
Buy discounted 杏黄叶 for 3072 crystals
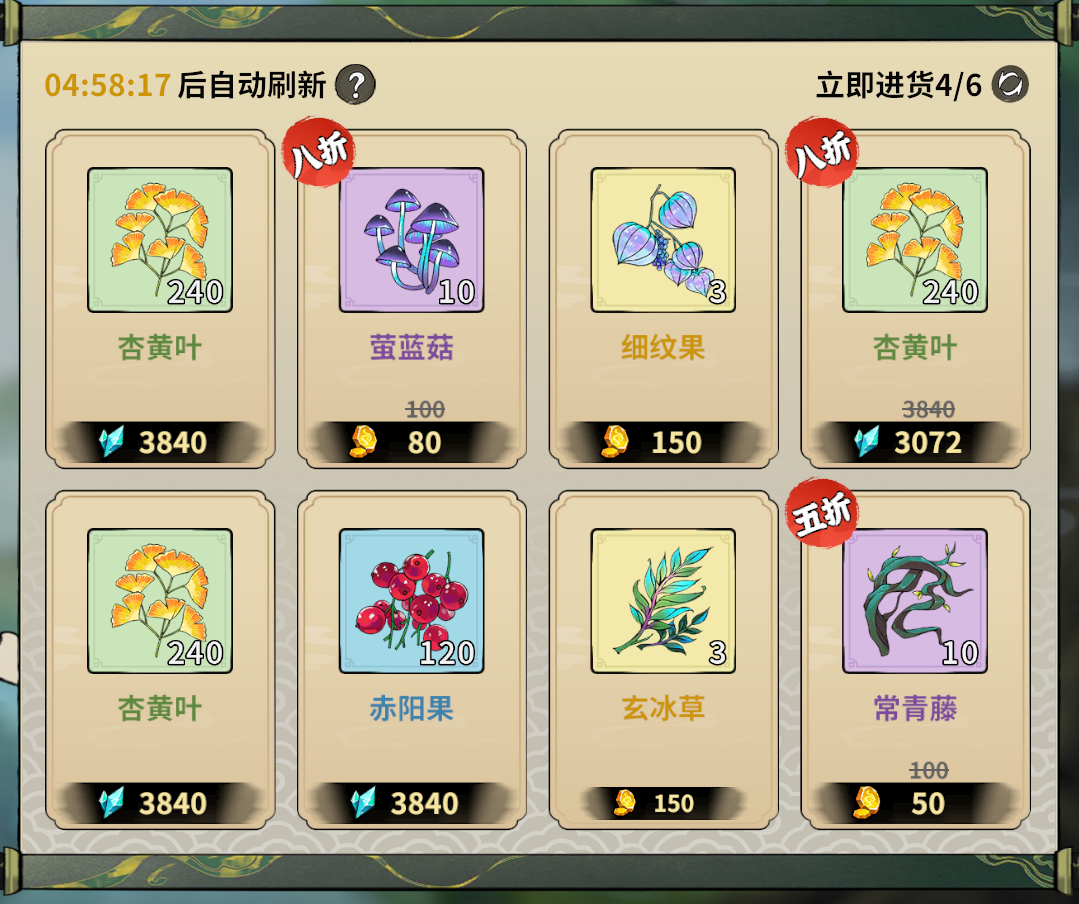pos(915,442)
